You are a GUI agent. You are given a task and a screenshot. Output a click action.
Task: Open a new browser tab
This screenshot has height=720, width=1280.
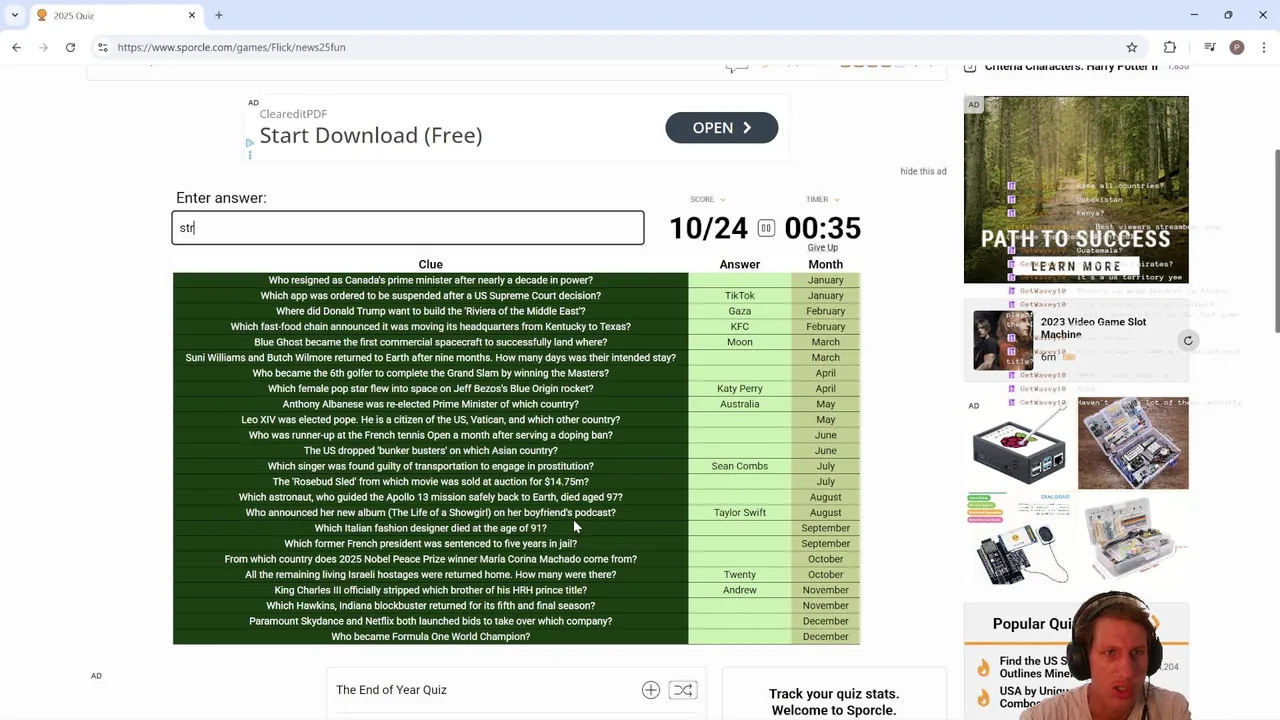(218, 15)
